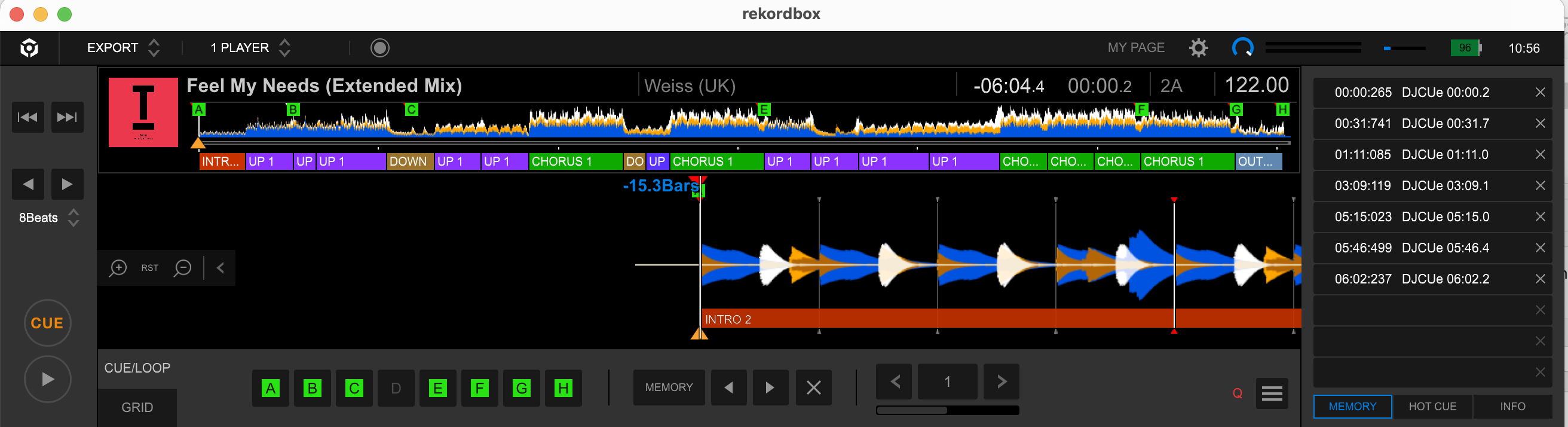The height and width of the screenshot is (427, 1568).
Task: Click the battery indicator showing 96
Action: pos(1466,47)
